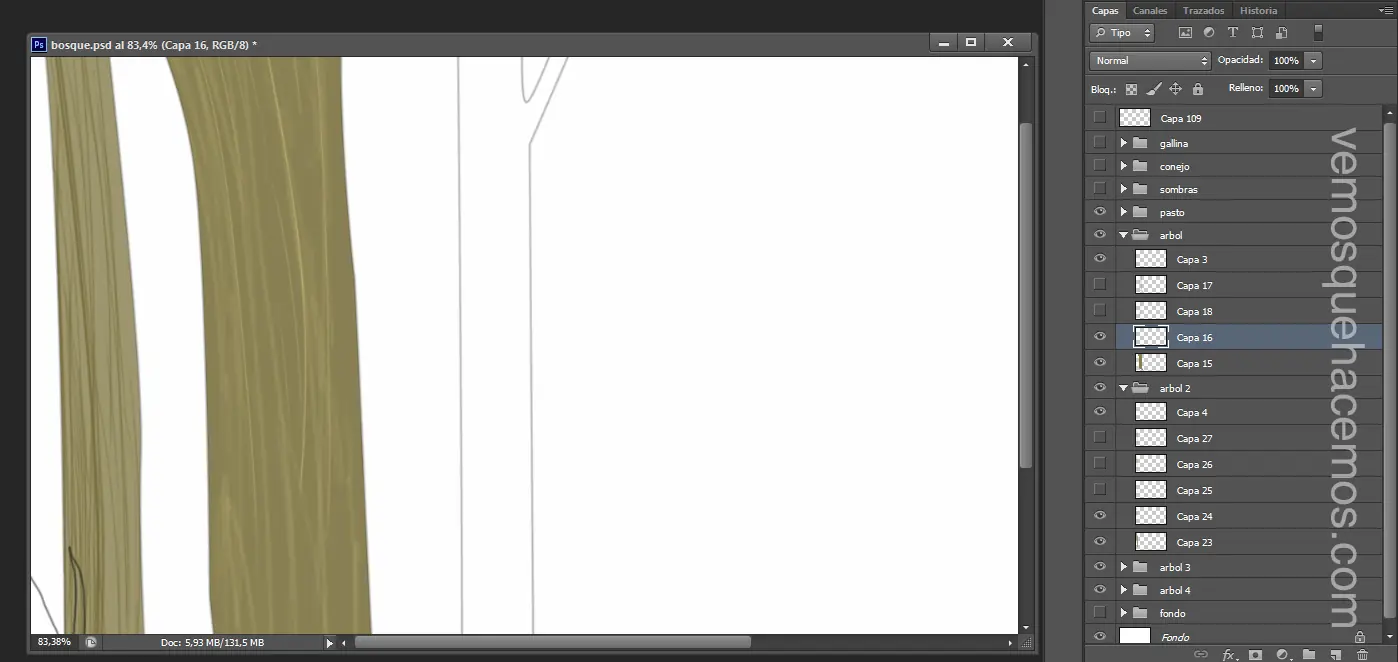Screen dimensions: 1398x662
Task: Collapse the arbol group
Action: (1124, 235)
